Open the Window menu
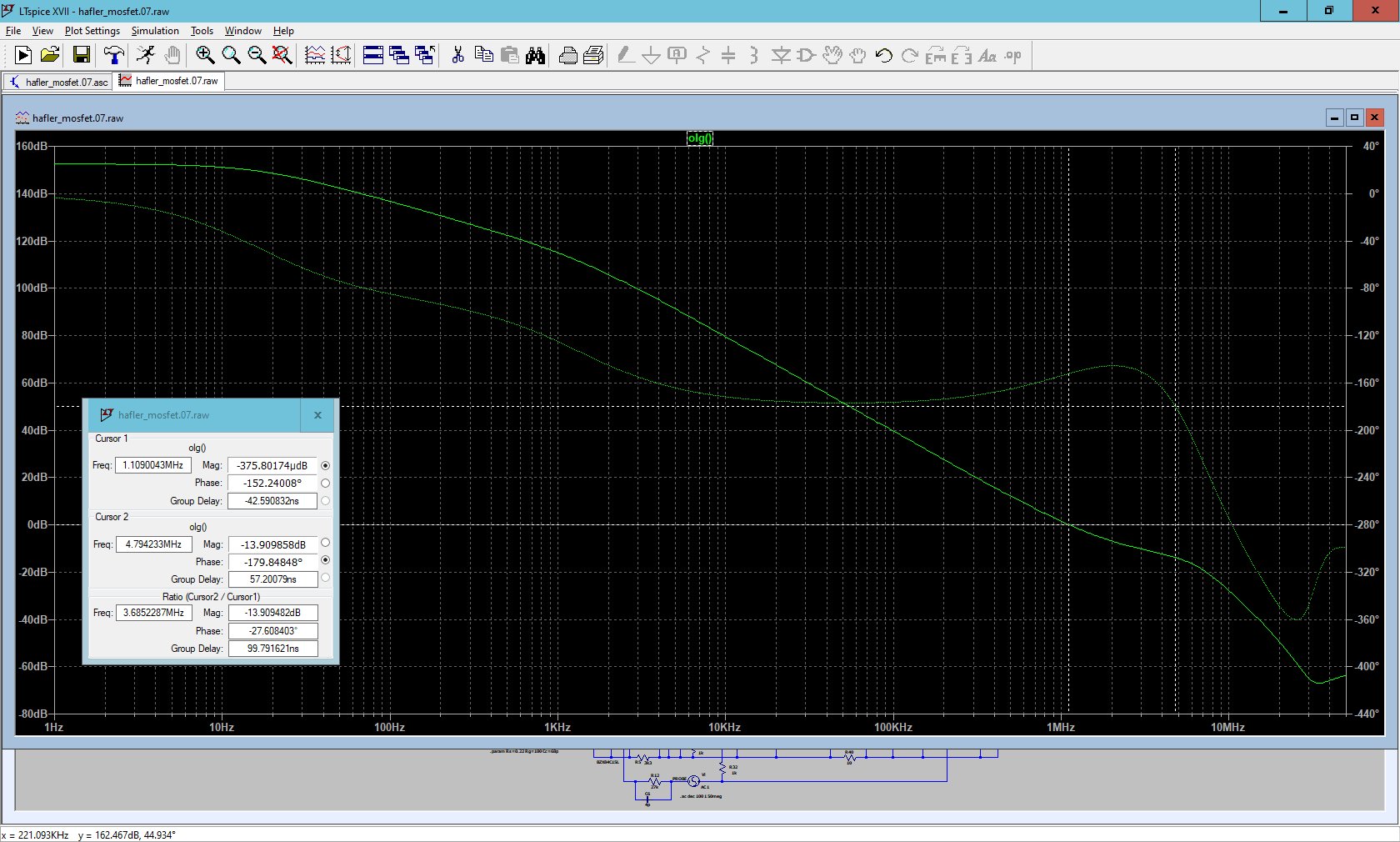 point(243,31)
